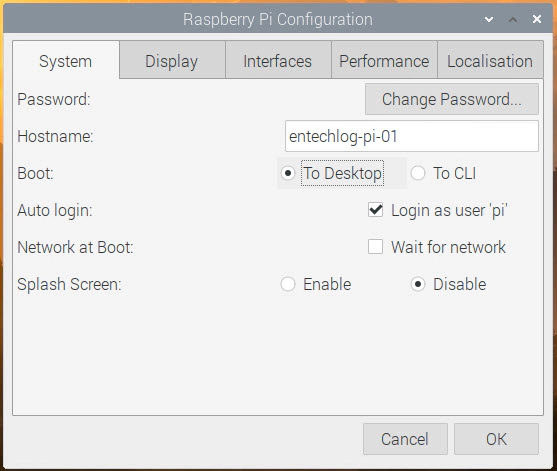Click the Boot: label

35,173
